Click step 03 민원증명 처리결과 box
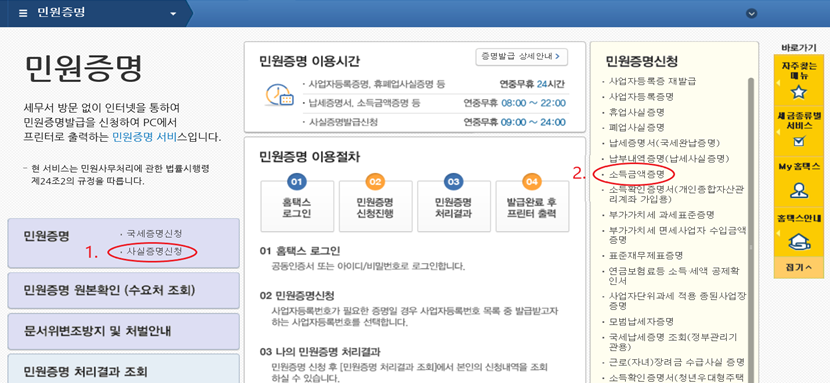830x384 pixels. coord(454,206)
